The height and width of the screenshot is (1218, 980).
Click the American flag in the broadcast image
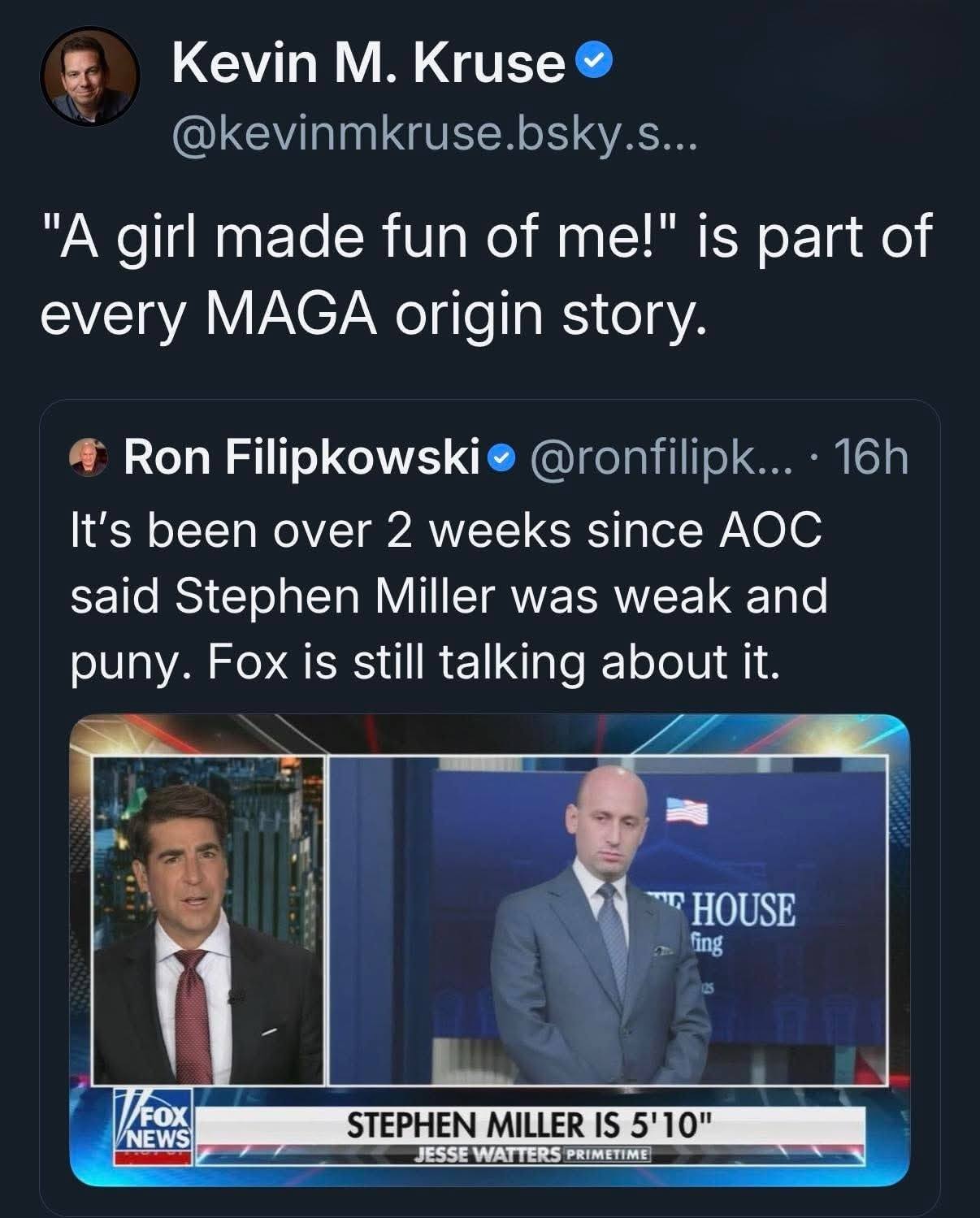pos(687,810)
